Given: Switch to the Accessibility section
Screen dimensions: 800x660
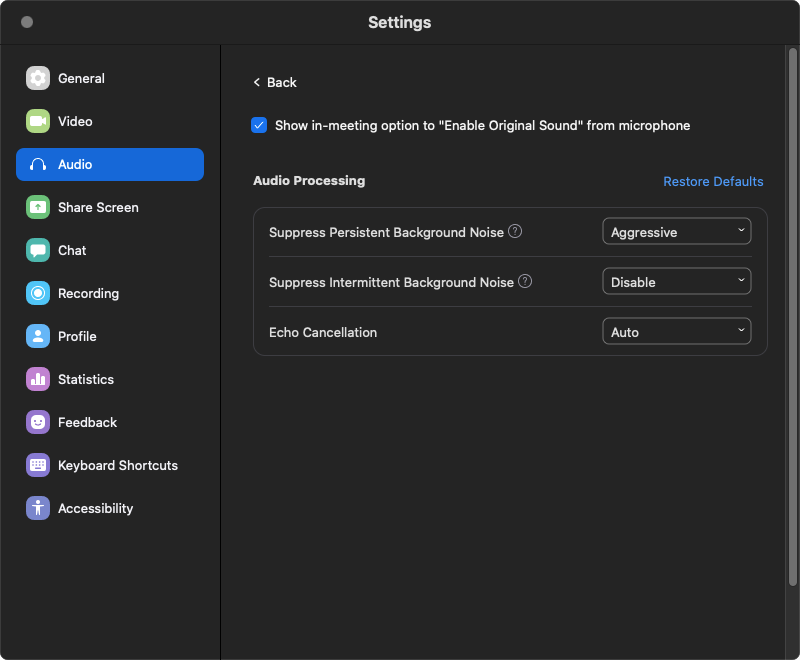Looking at the screenshot, I should 95,509.
